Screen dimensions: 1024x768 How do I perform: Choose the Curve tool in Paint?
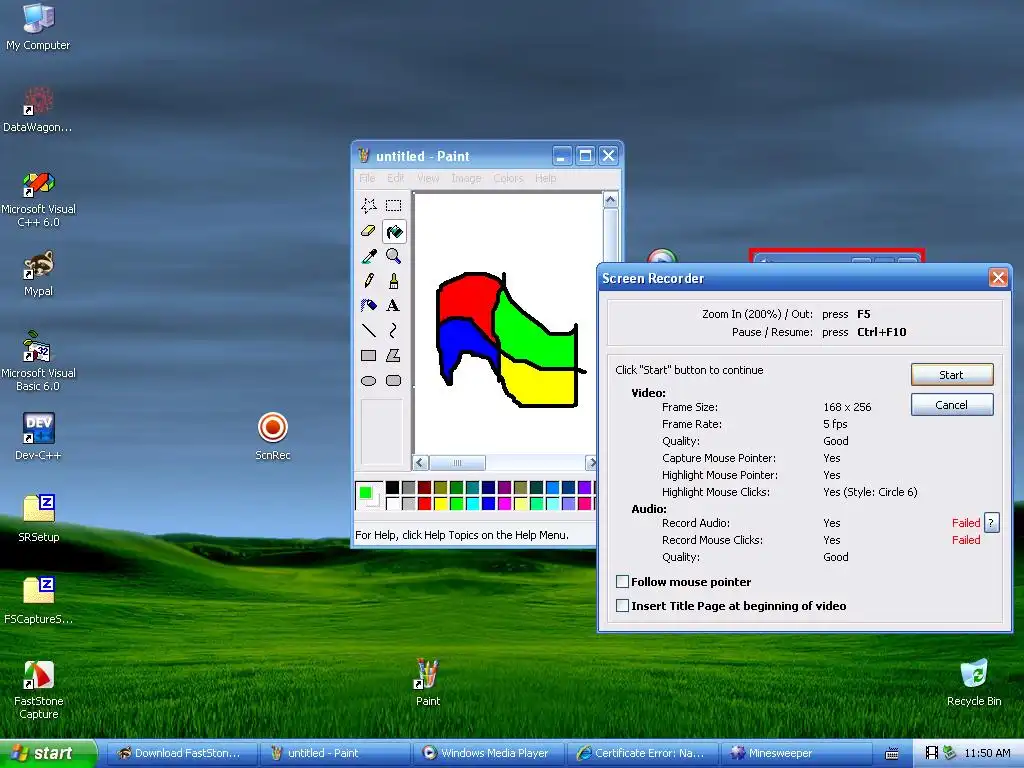point(393,330)
